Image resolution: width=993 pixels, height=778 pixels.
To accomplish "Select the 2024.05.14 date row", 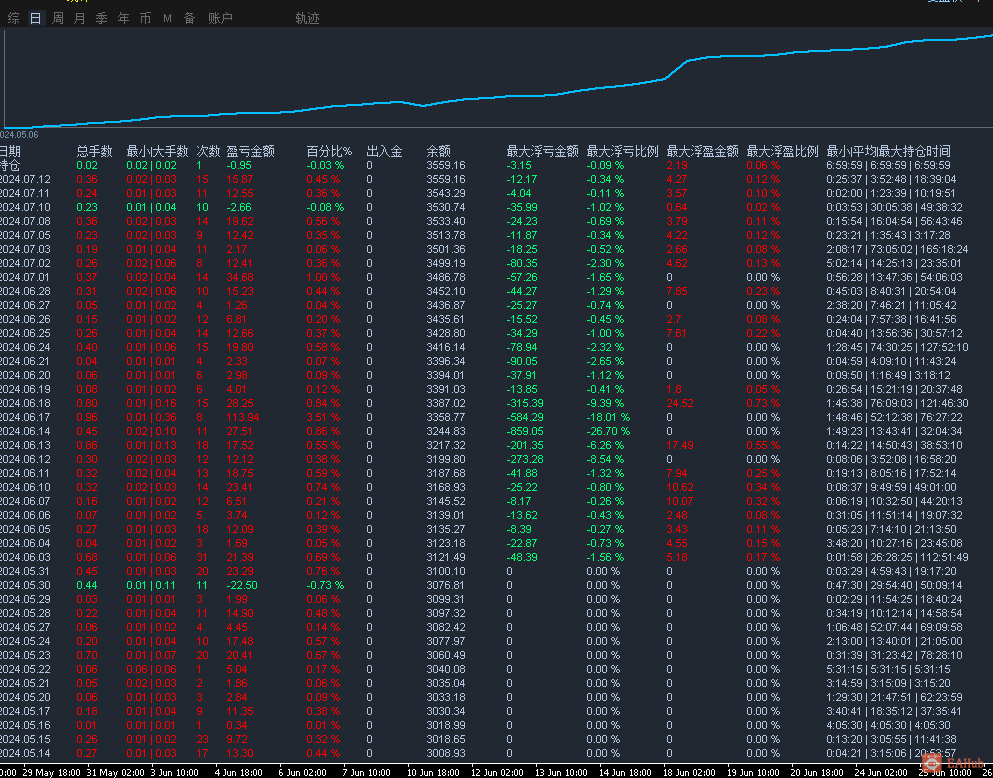I will (x=26, y=753).
